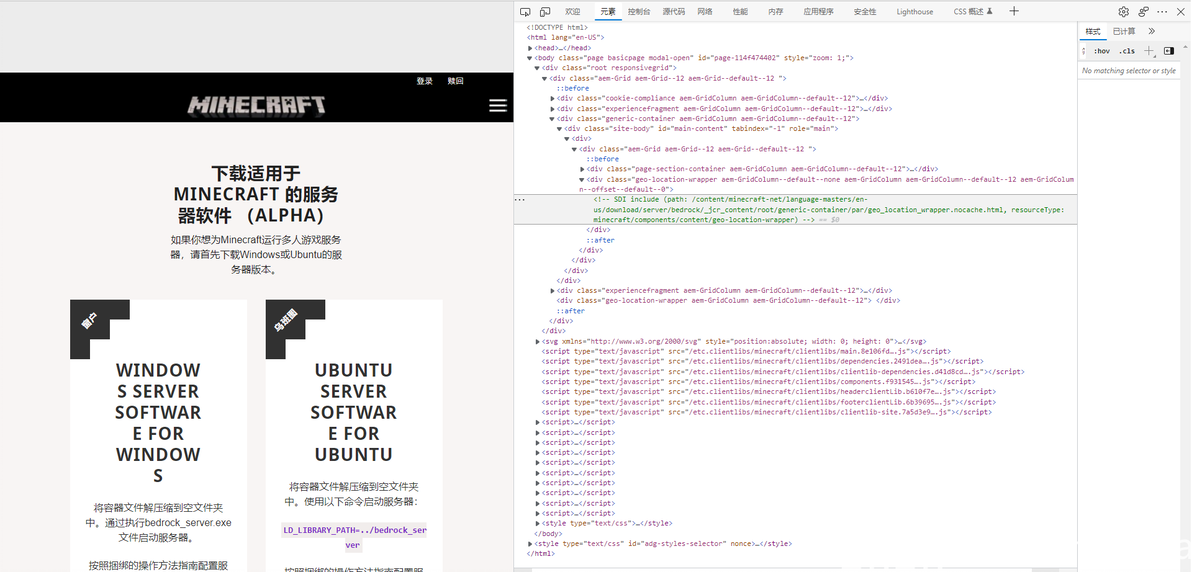The width and height of the screenshot is (1192, 572).
Task: Add new style rule plus icon
Action: pyautogui.click(x=1149, y=51)
